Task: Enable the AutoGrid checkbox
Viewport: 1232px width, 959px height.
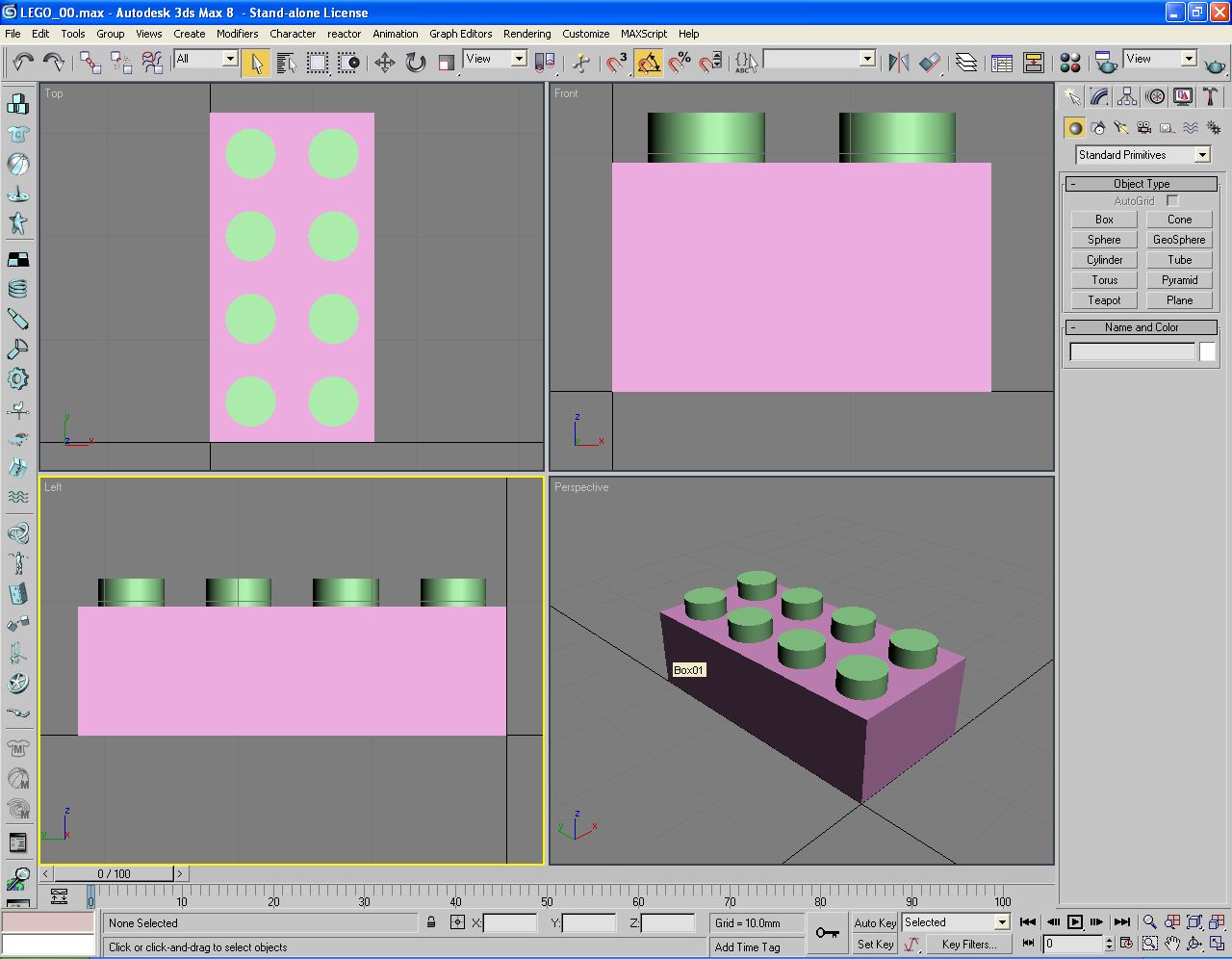Action: tap(1171, 201)
